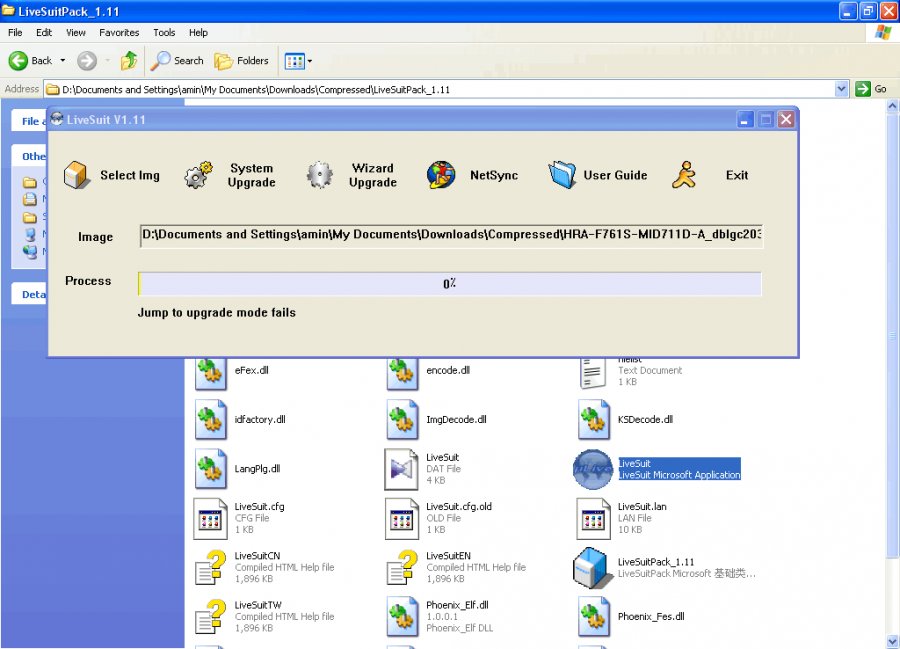Select the encode.dll file icon
The width and height of the screenshot is (900, 649).
[402, 373]
